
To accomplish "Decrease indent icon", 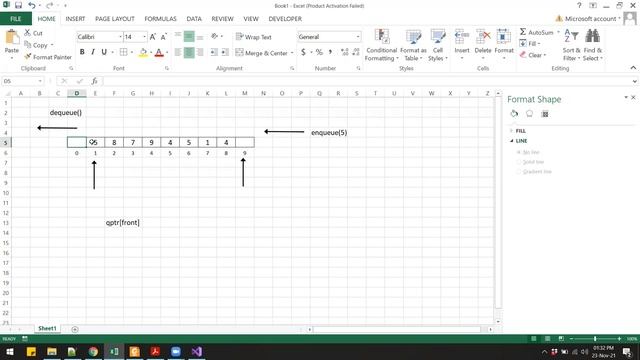I will (x=214, y=52).
